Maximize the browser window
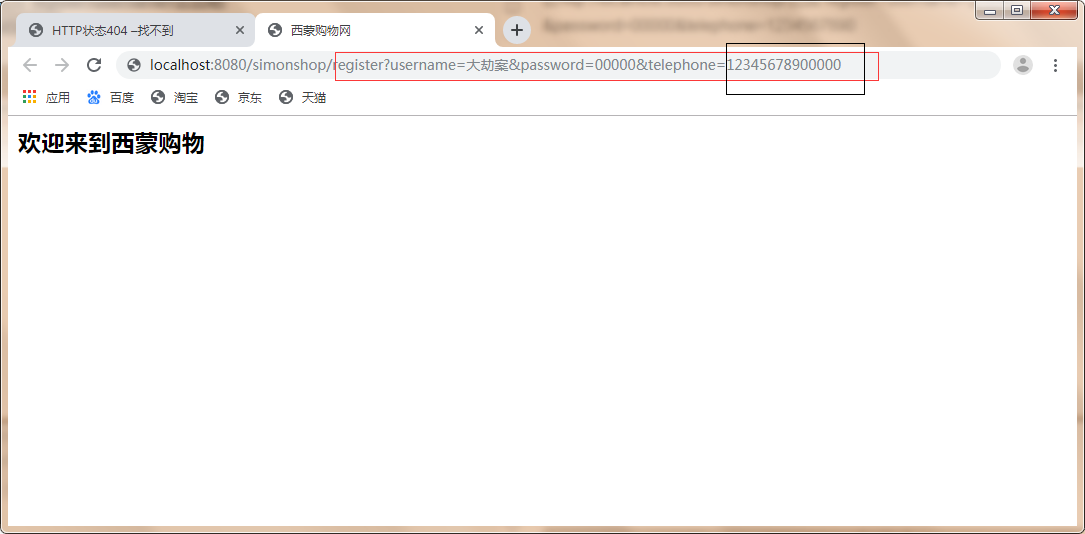The image size is (1085, 534). 1016,10
